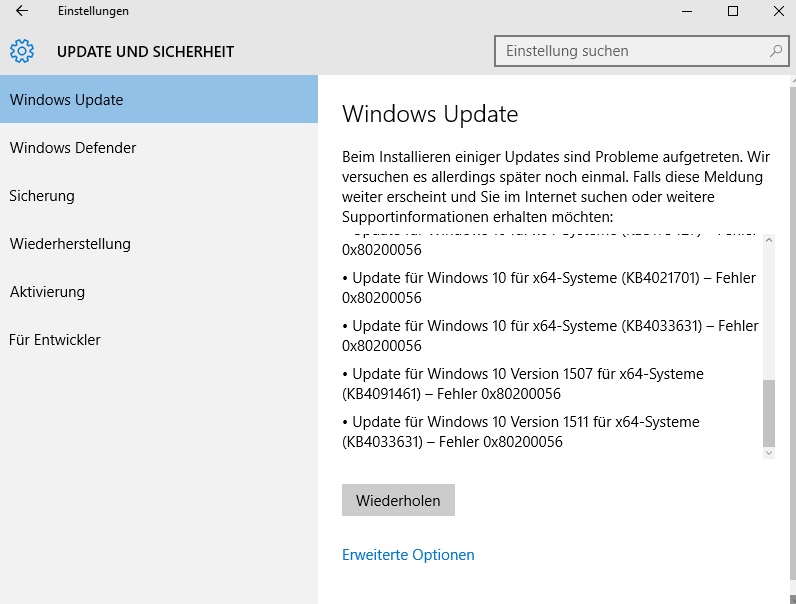Image resolution: width=796 pixels, height=604 pixels.
Task: Click the UPDATE UND SICHERHEIT title
Action: click(x=145, y=52)
